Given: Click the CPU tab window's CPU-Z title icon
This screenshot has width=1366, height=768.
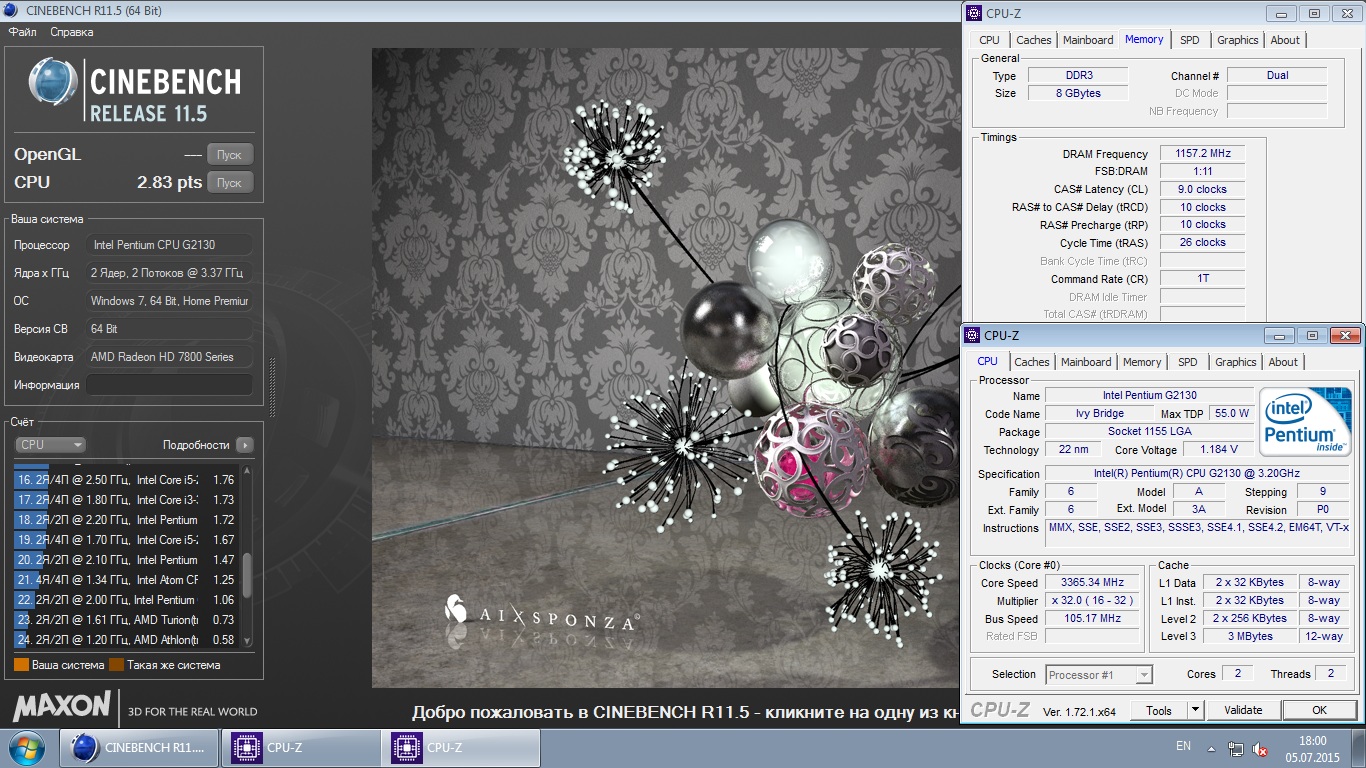Looking at the screenshot, I should pyautogui.click(x=972, y=335).
